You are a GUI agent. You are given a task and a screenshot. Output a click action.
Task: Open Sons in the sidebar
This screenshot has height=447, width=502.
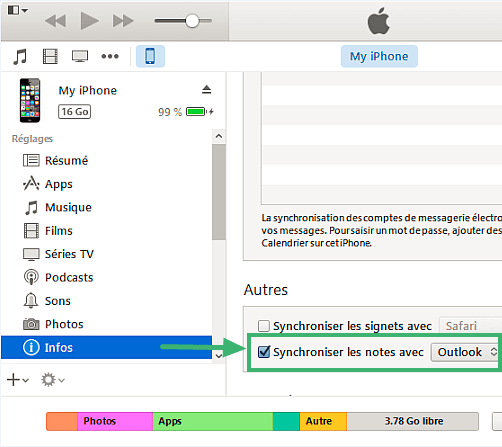pyautogui.click(x=107, y=301)
